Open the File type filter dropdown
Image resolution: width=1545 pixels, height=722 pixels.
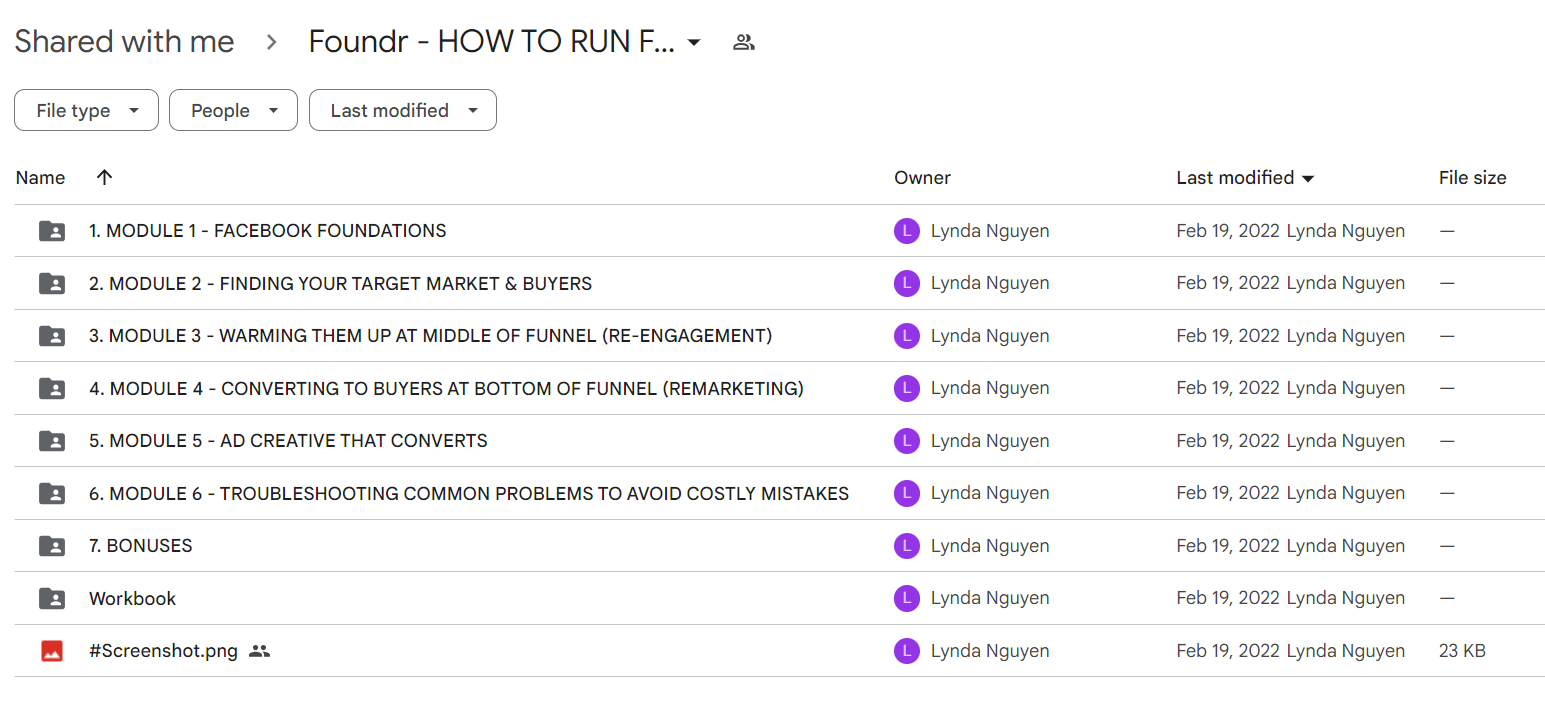pyautogui.click(x=86, y=110)
